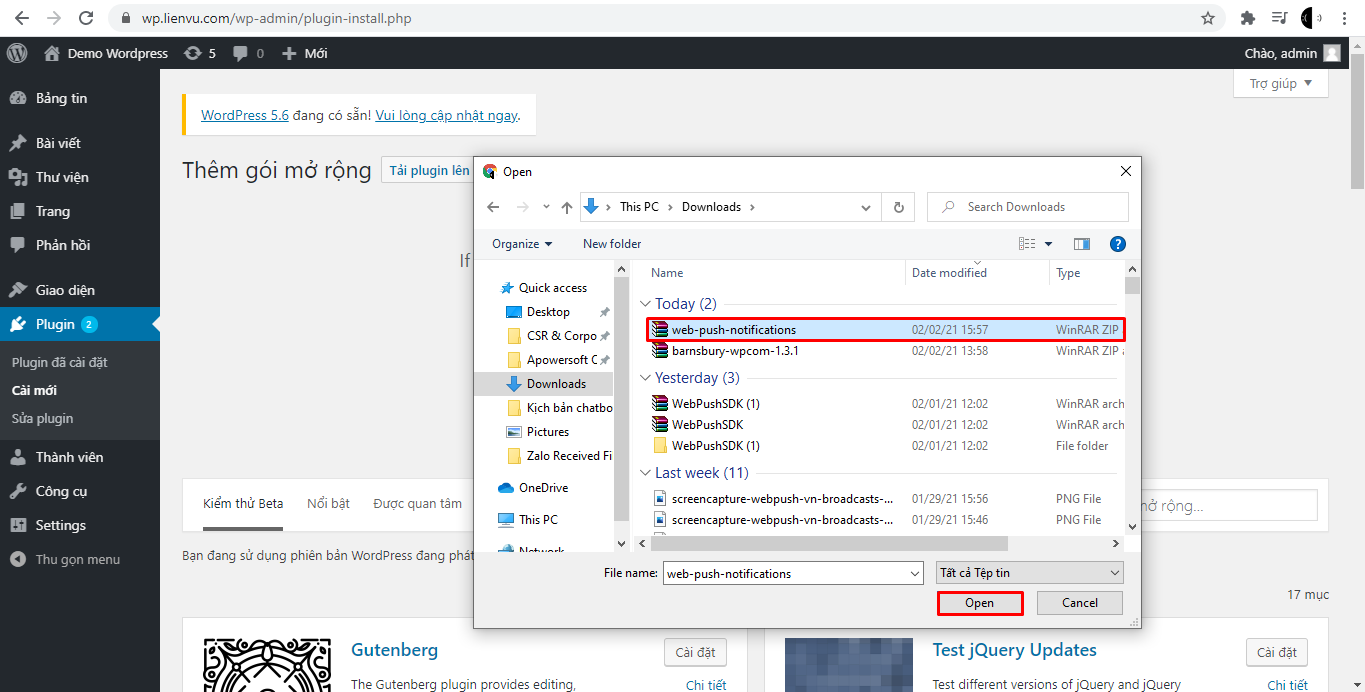Open the Chrome three-dot menu
The width and height of the screenshot is (1365, 692).
pyautogui.click(x=1346, y=18)
